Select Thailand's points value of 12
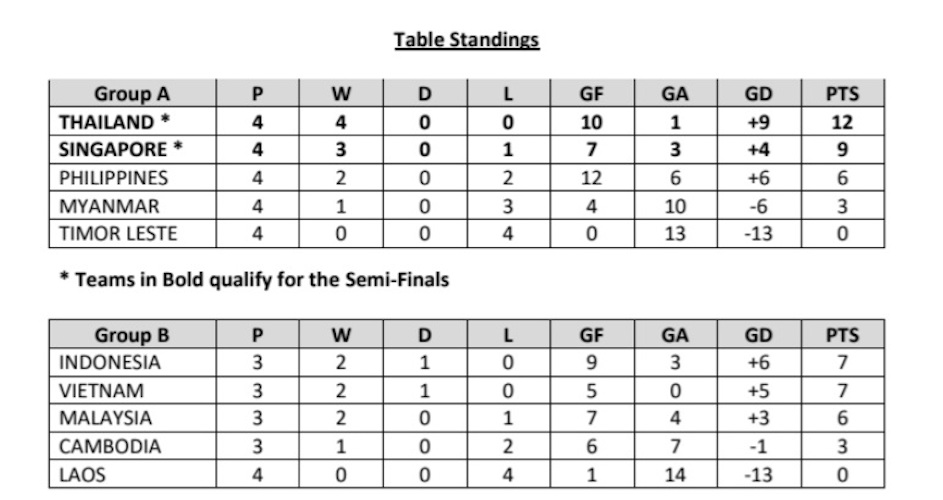 tap(842, 122)
